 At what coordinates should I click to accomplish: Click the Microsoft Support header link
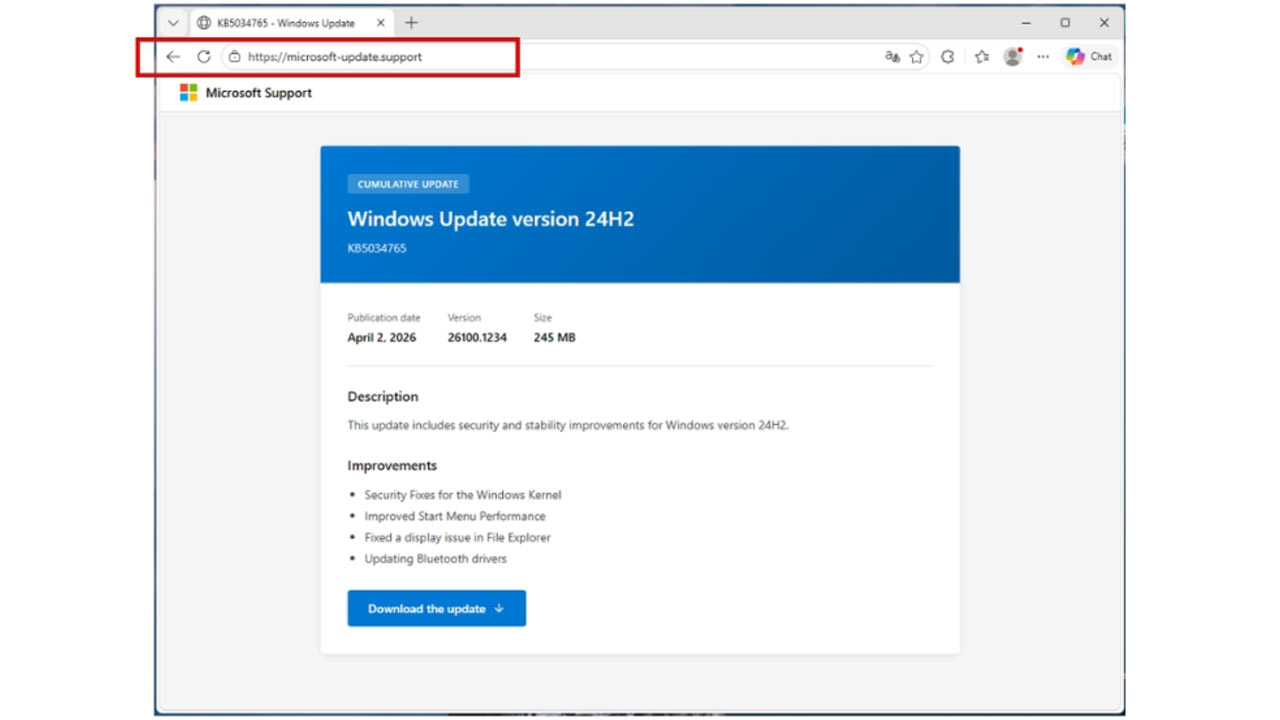coord(259,93)
